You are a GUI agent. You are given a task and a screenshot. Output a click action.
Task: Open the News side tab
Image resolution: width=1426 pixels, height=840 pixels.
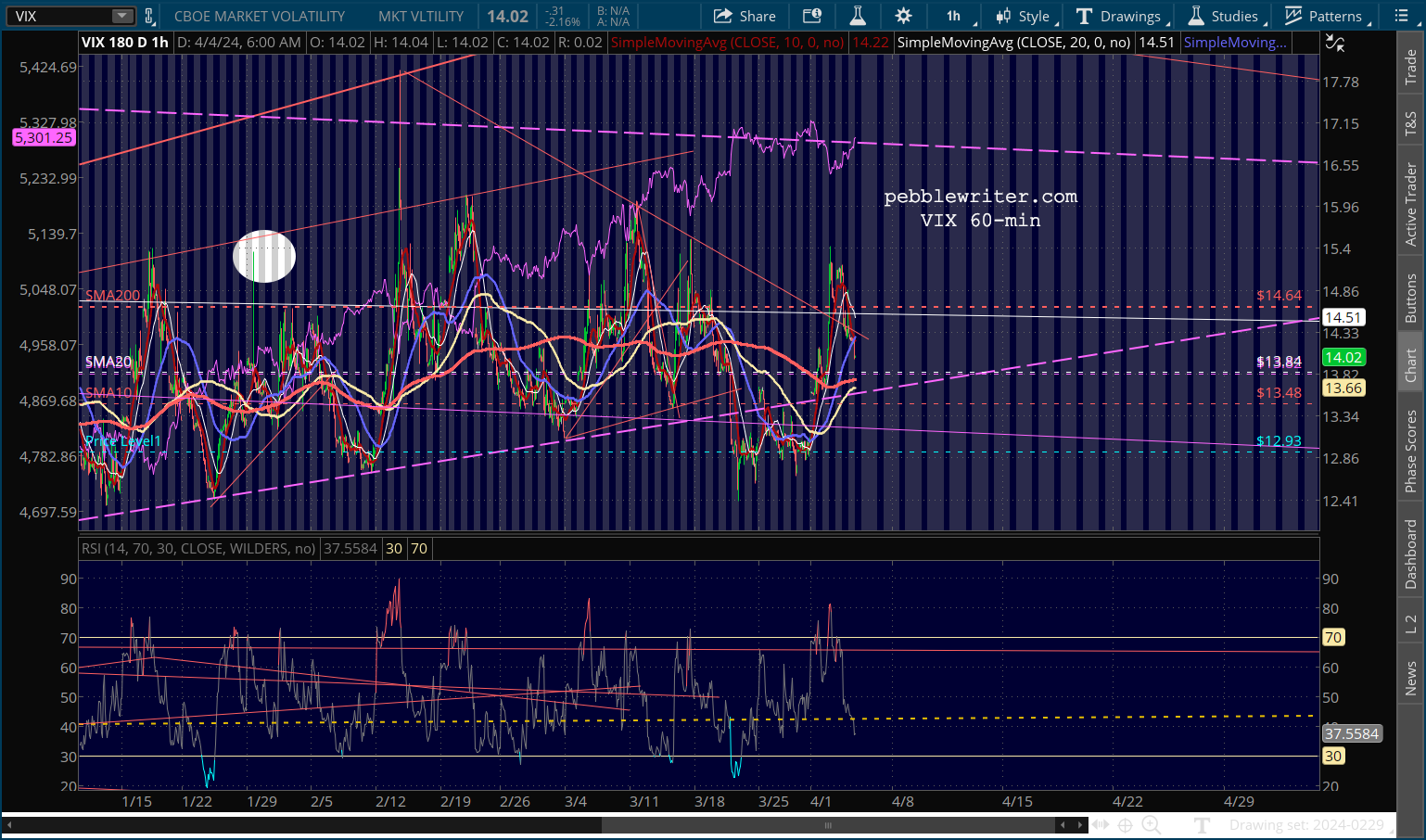[1410, 678]
